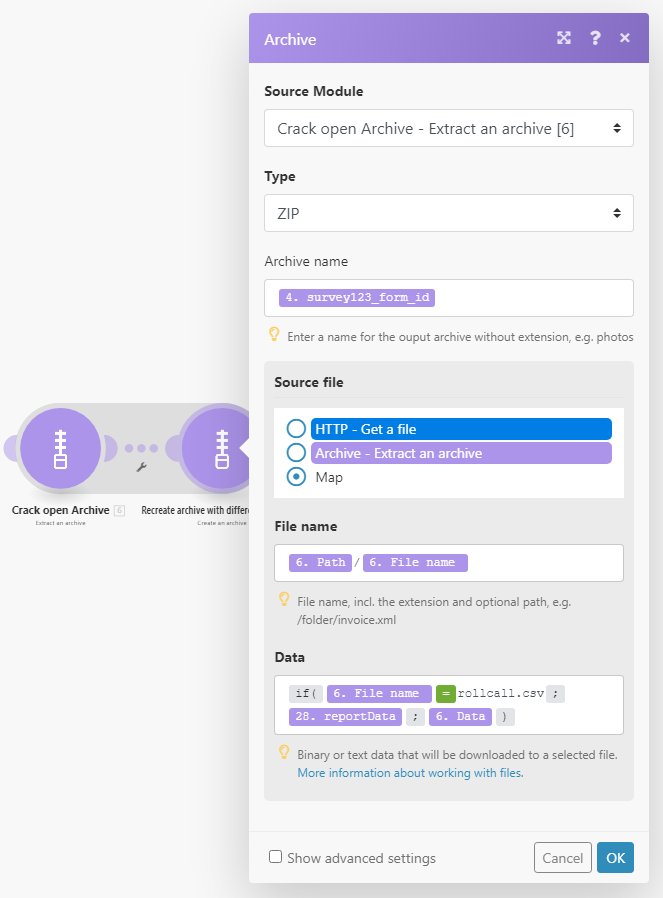Click the lightbulb hint under Data field
Image resolution: width=663 pixels, height=898 pixels.
click(284, 752)
